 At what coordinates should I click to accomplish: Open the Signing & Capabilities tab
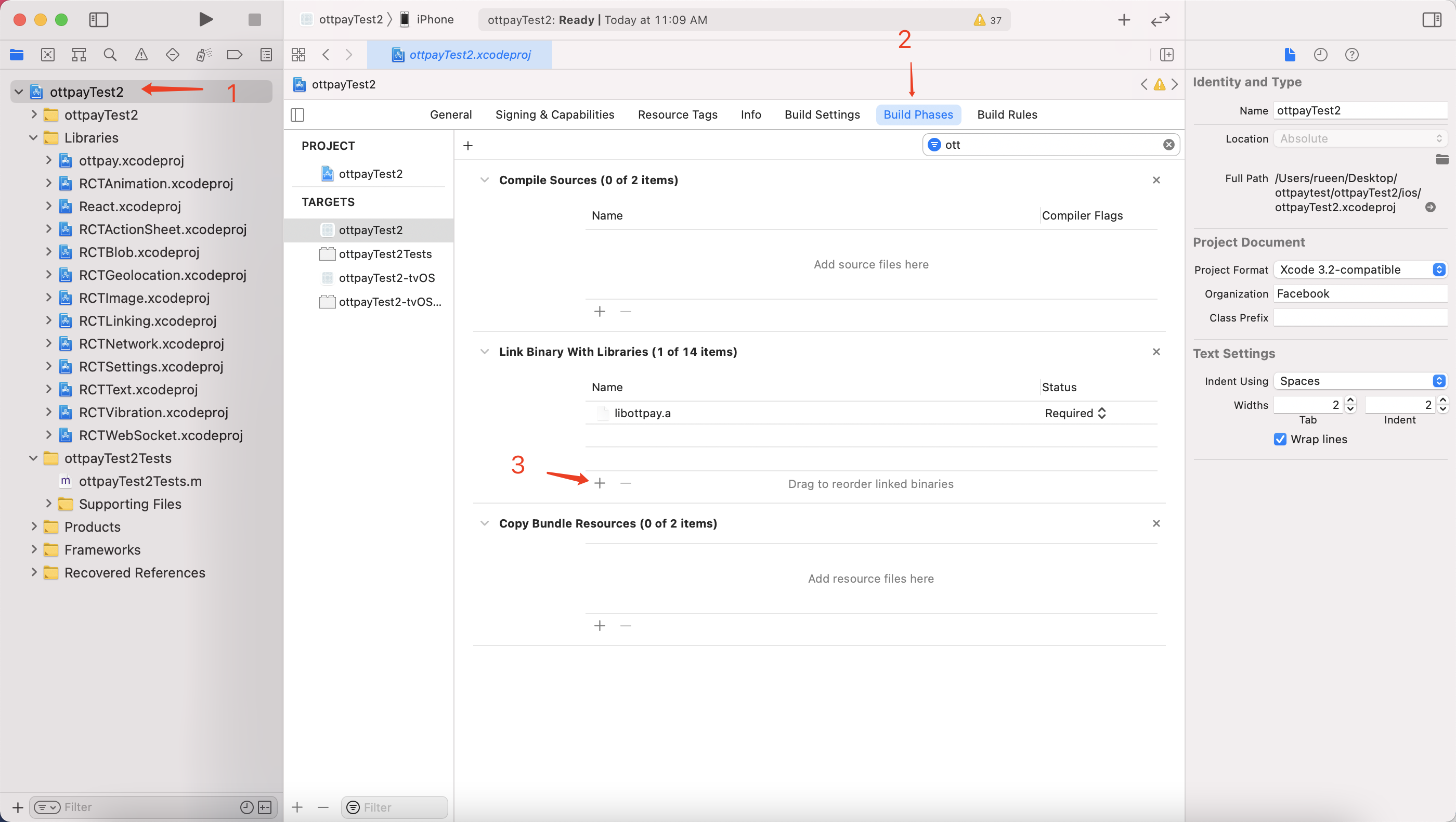coord(554,115)
